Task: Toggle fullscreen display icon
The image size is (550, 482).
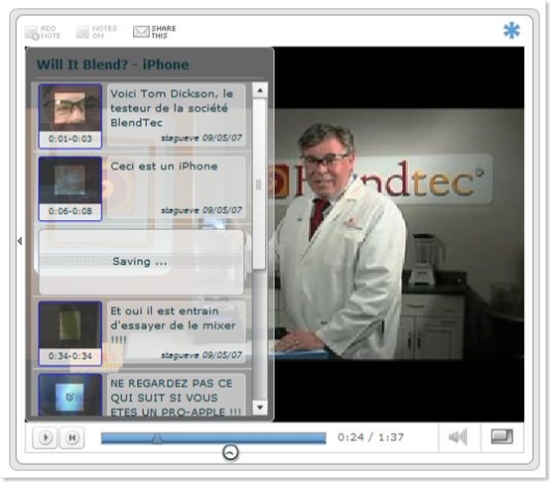Action: click(502, 437)
